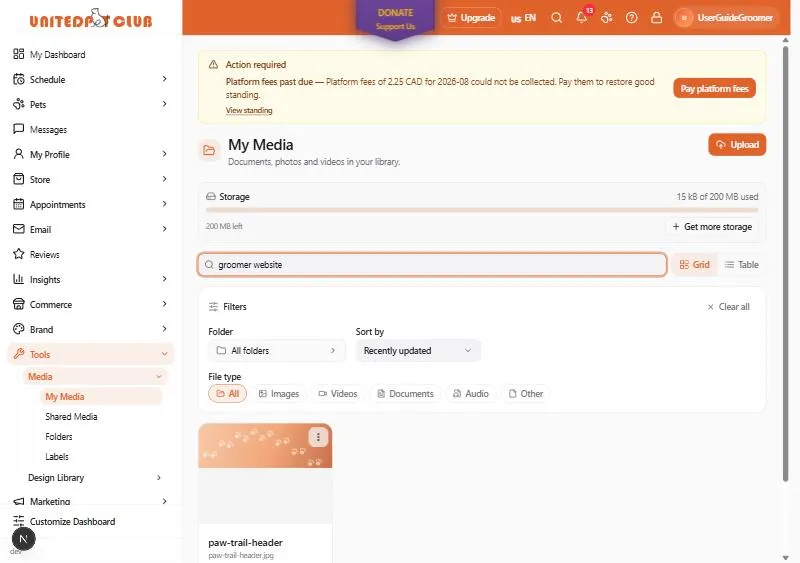Open the paw-trail-header thumbnail
Screen dimensions: 800x563
pyautogui.click(x=265, y=472)
